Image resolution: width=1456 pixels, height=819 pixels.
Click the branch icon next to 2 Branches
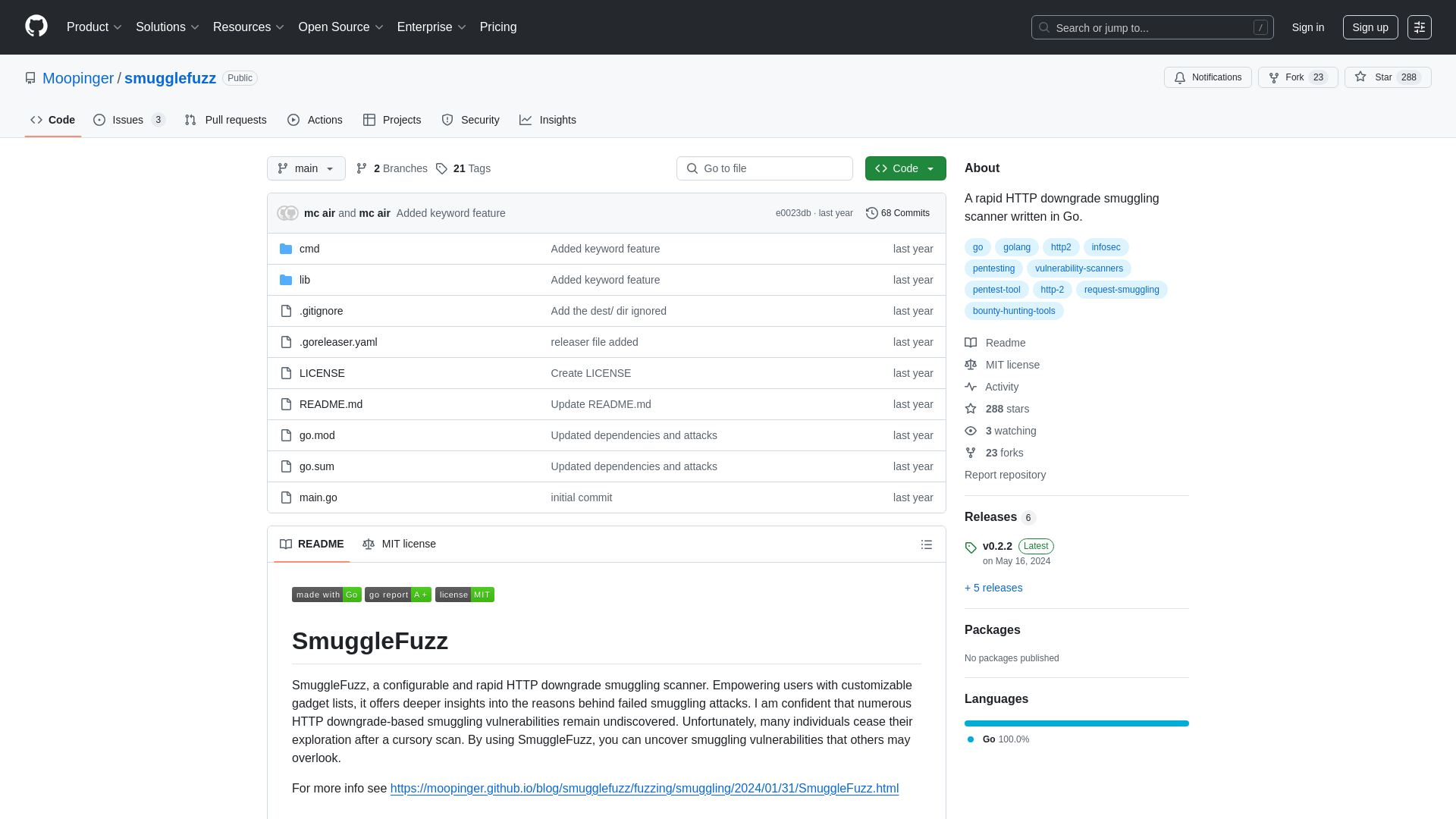tap(362, 168)
